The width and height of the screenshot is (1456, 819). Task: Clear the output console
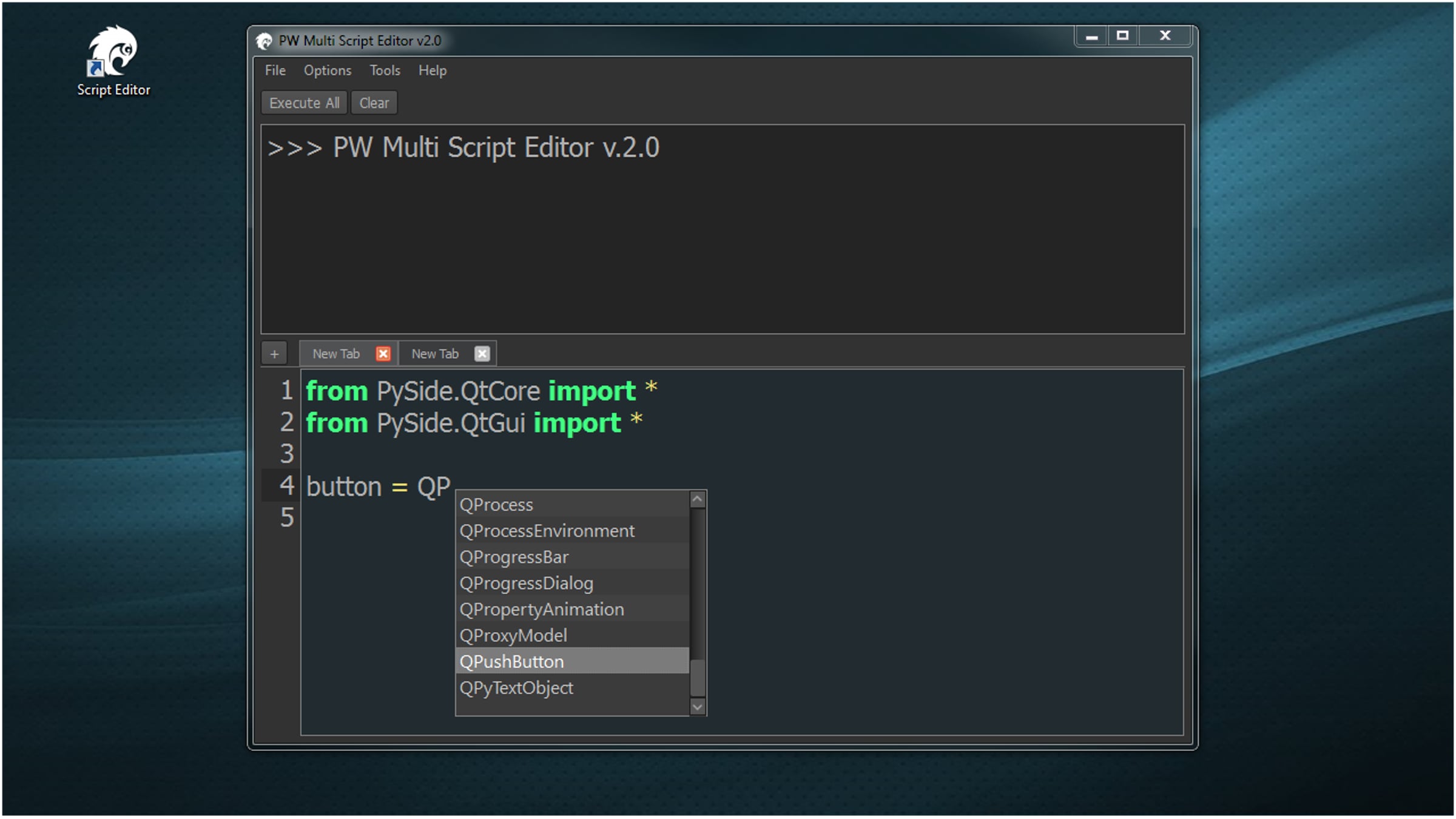coord(374,103)
